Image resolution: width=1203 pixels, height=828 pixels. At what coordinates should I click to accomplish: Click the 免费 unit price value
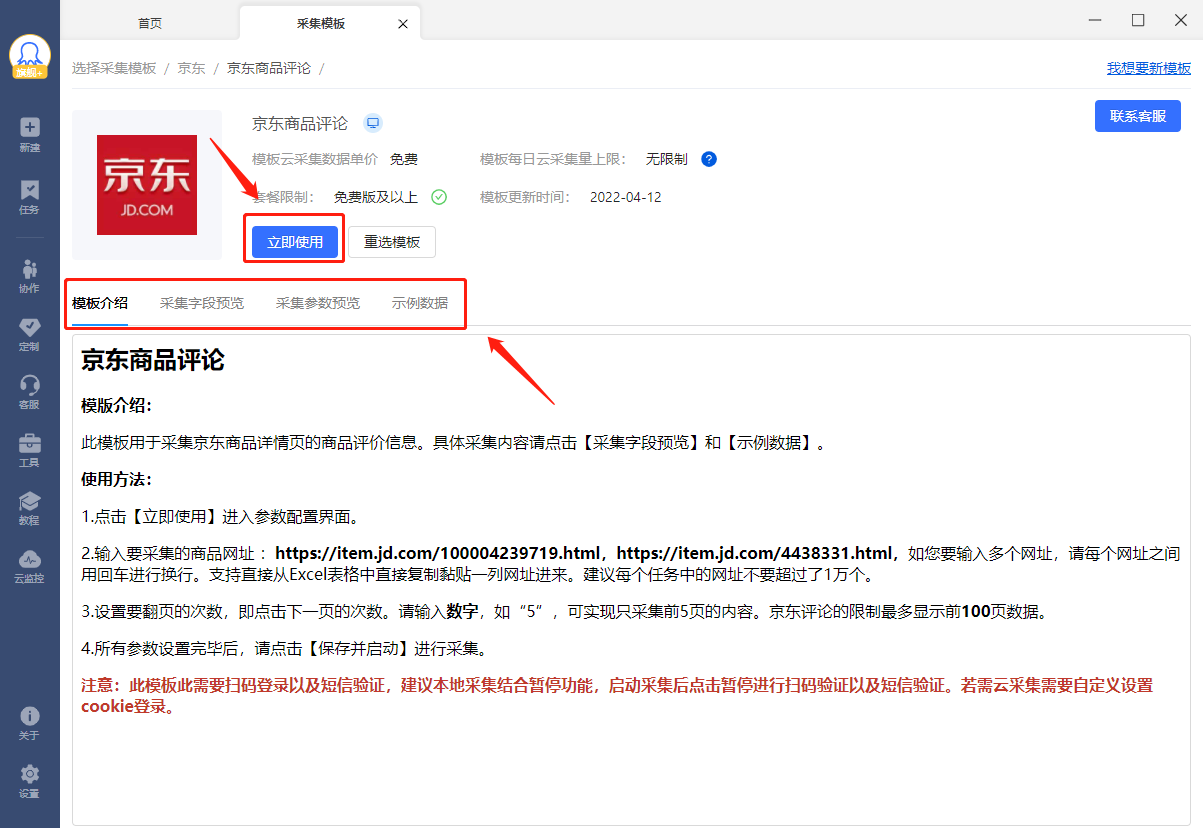(404, 159)
